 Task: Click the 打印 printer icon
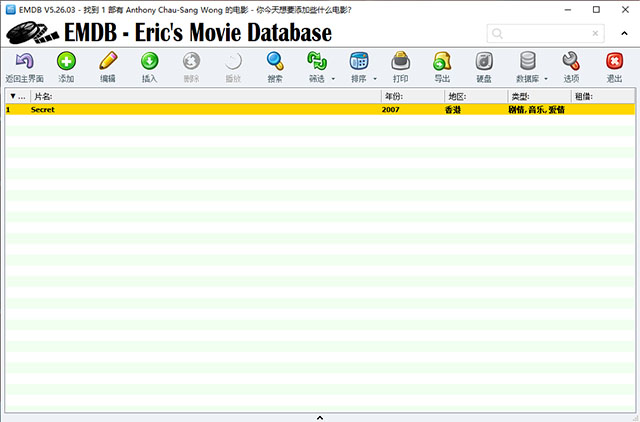(400, 61)
